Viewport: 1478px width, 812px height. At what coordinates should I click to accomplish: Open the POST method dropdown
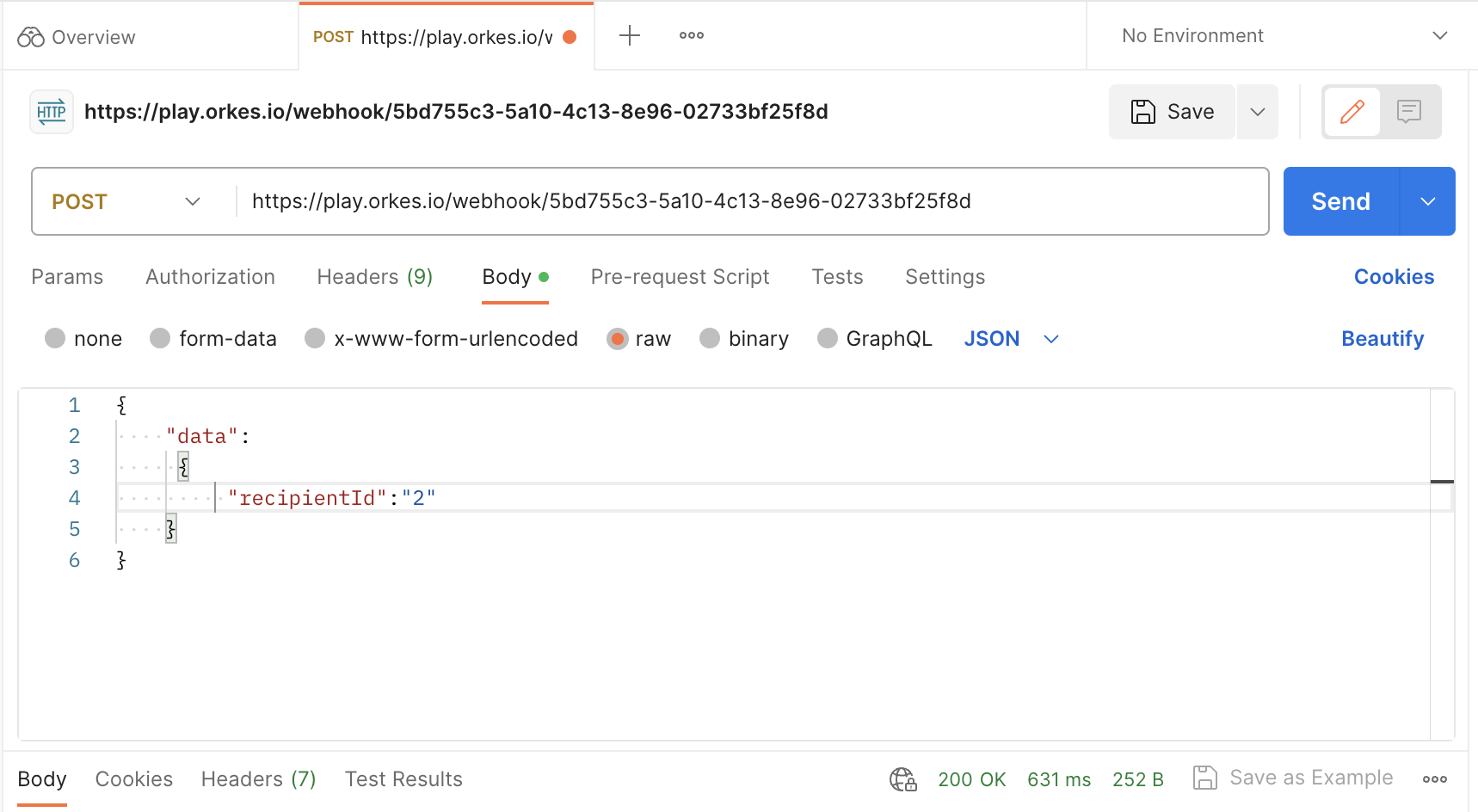pos(126,201)
